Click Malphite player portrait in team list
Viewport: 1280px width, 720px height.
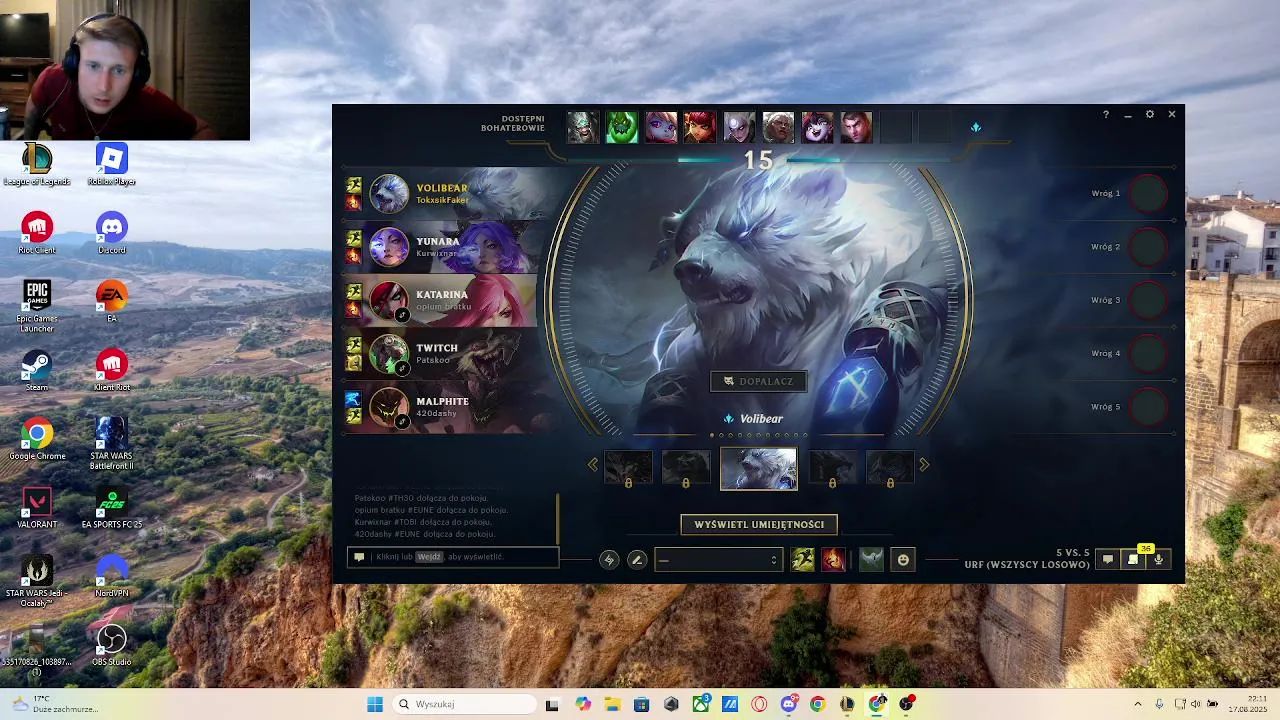pos(389,407)
